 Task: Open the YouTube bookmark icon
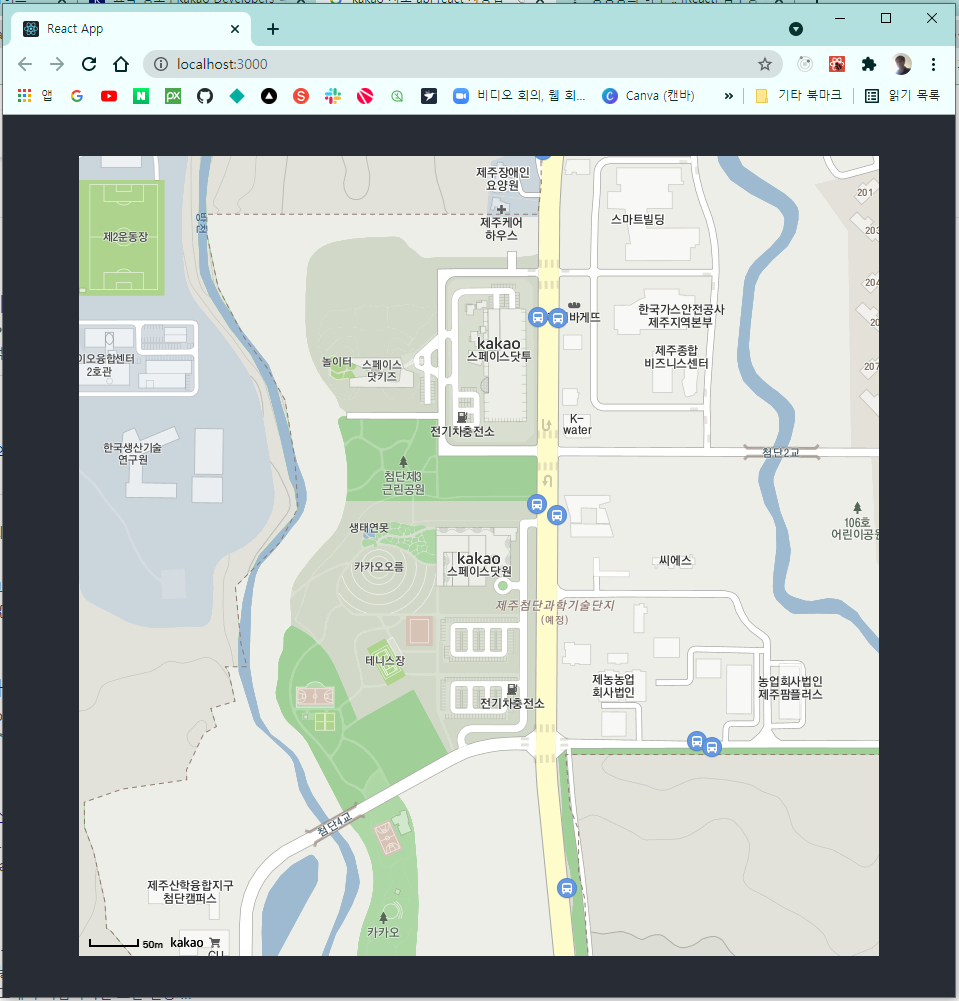point(109,96)
